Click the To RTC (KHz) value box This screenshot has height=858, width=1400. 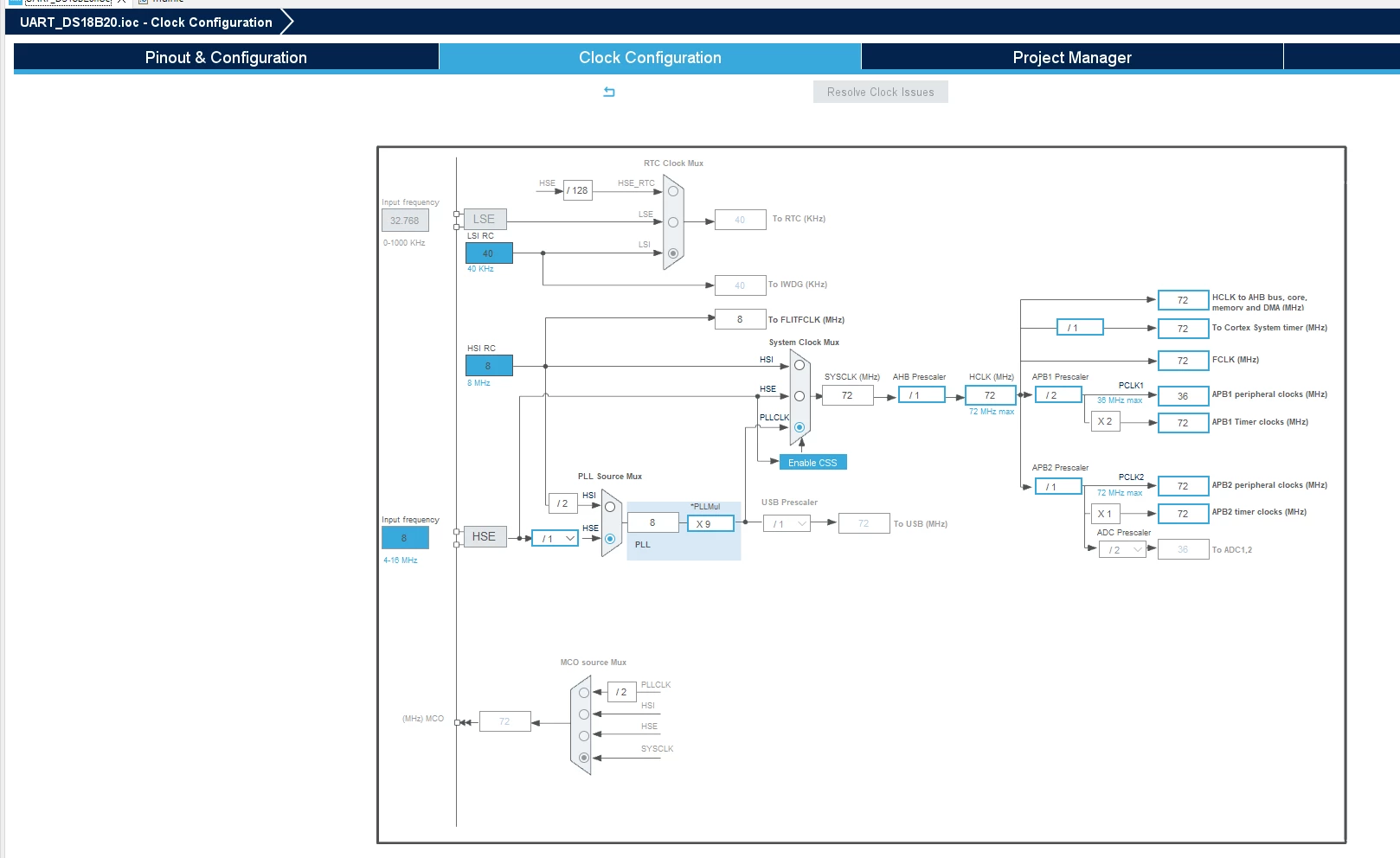(740, 220)
